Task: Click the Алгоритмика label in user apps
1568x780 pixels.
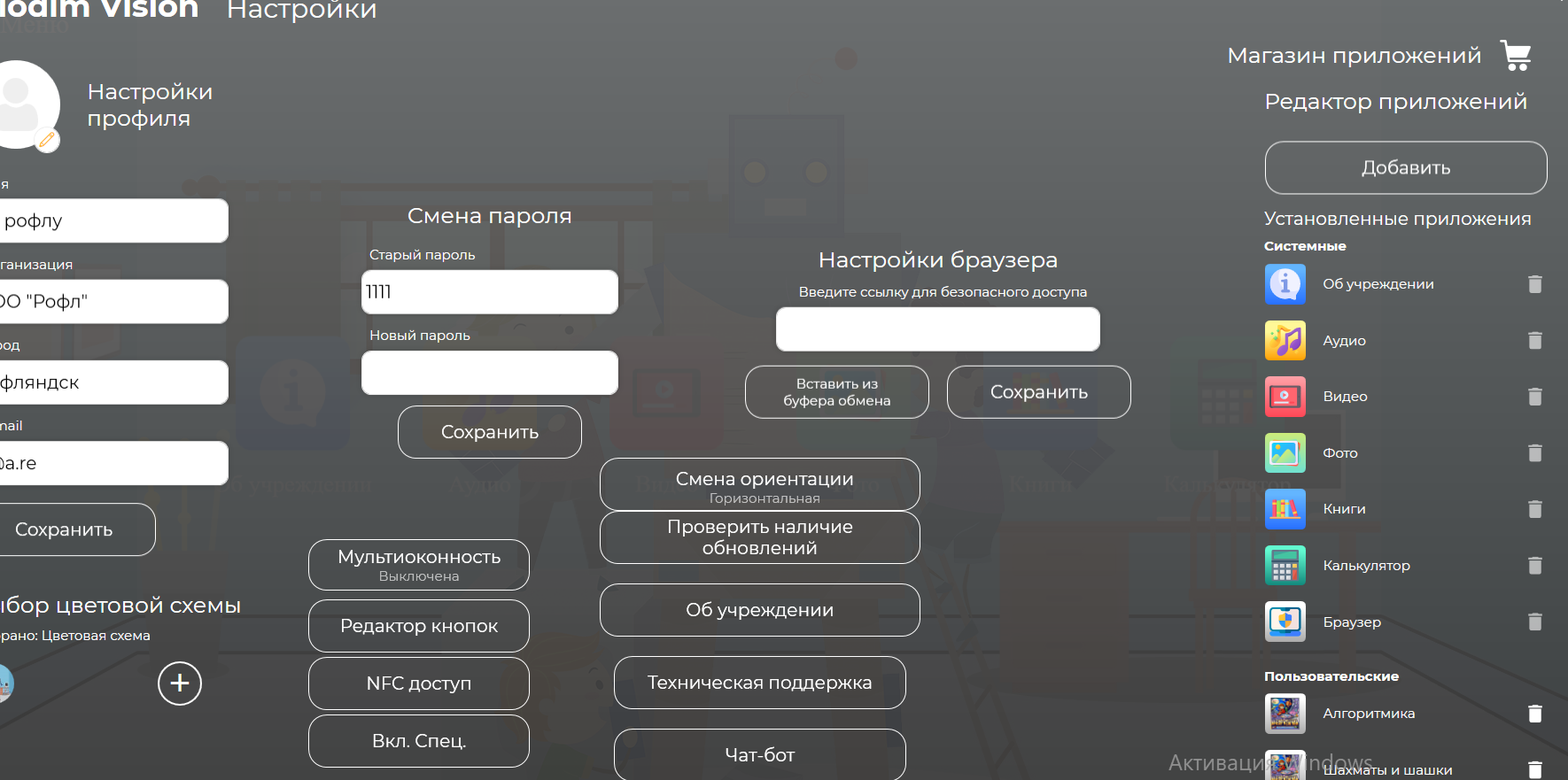Action: click(x=1369, y=714)
